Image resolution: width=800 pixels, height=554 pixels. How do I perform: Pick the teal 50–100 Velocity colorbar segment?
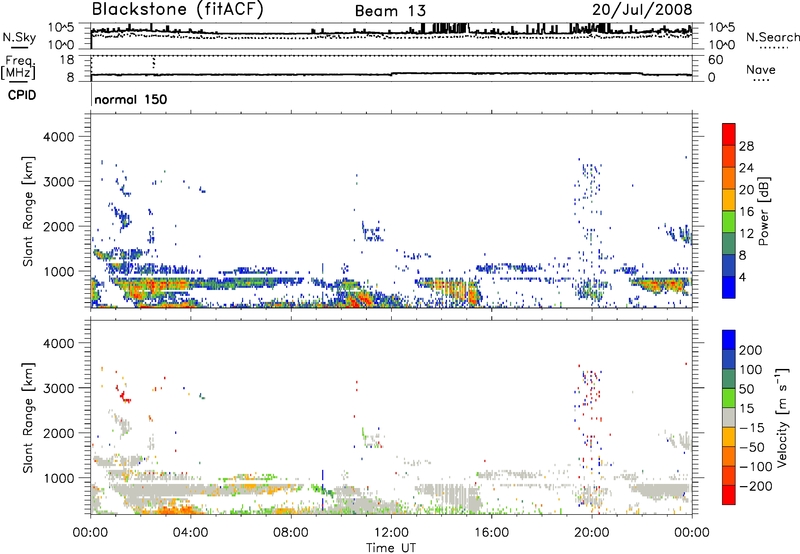pos(729,379)
